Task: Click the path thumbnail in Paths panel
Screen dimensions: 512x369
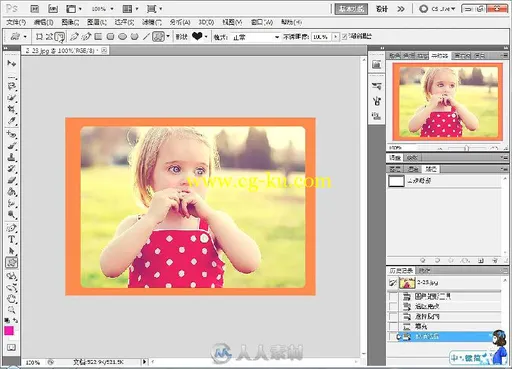Action: click(396, 181)
